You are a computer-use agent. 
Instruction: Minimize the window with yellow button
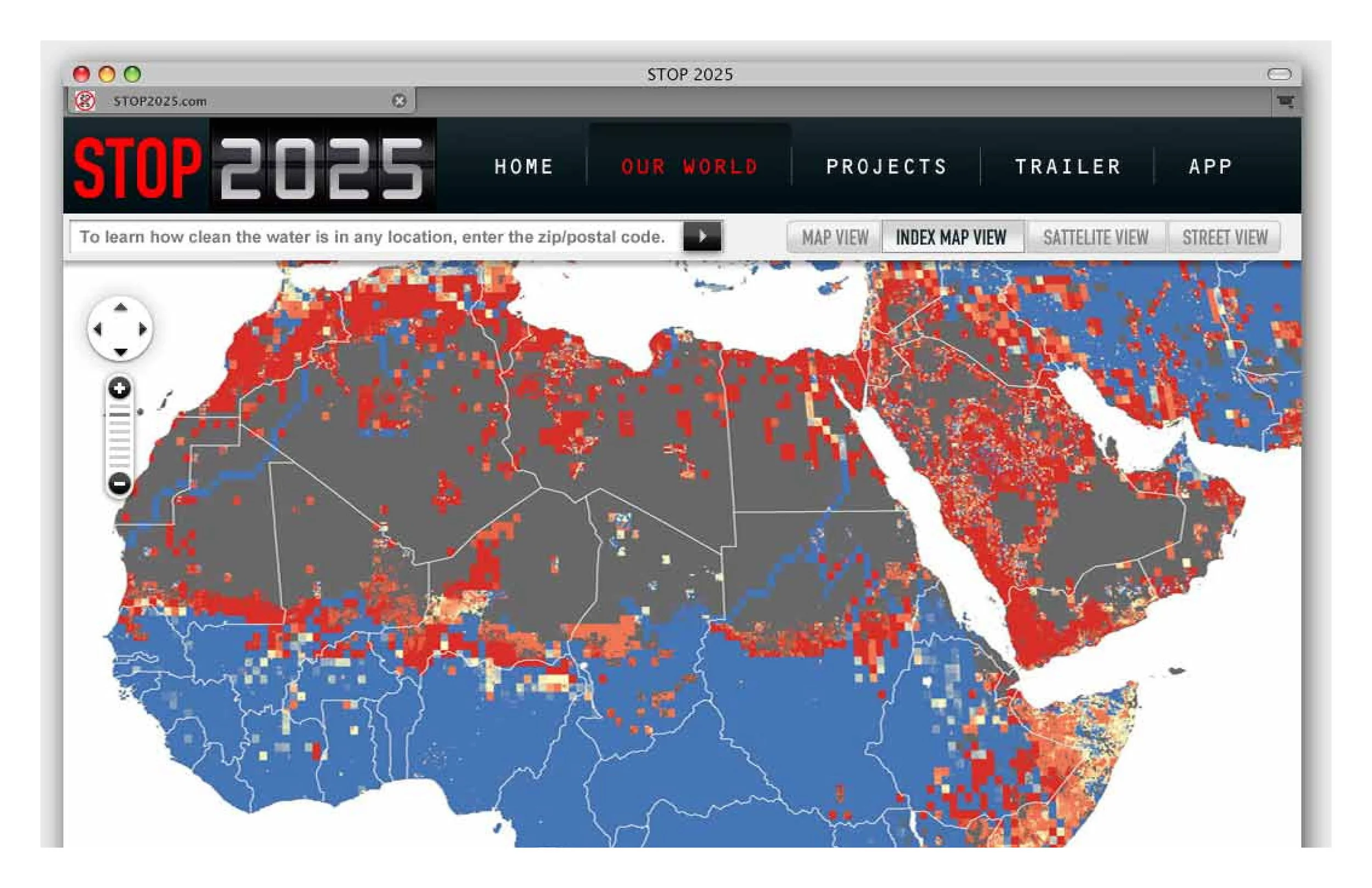tap(106, 74)
